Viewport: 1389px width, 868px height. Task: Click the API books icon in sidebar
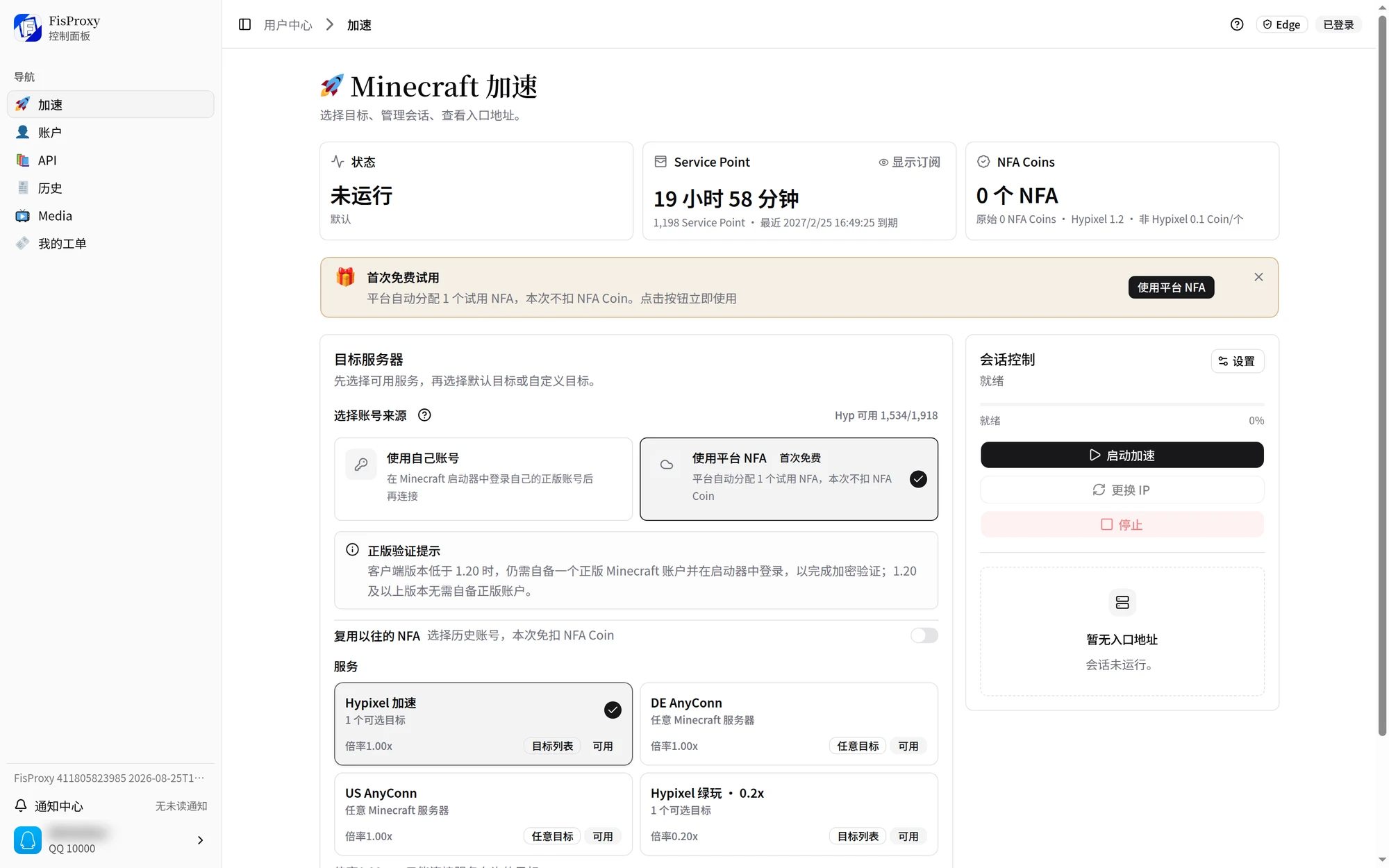click(x=22, y=160)
